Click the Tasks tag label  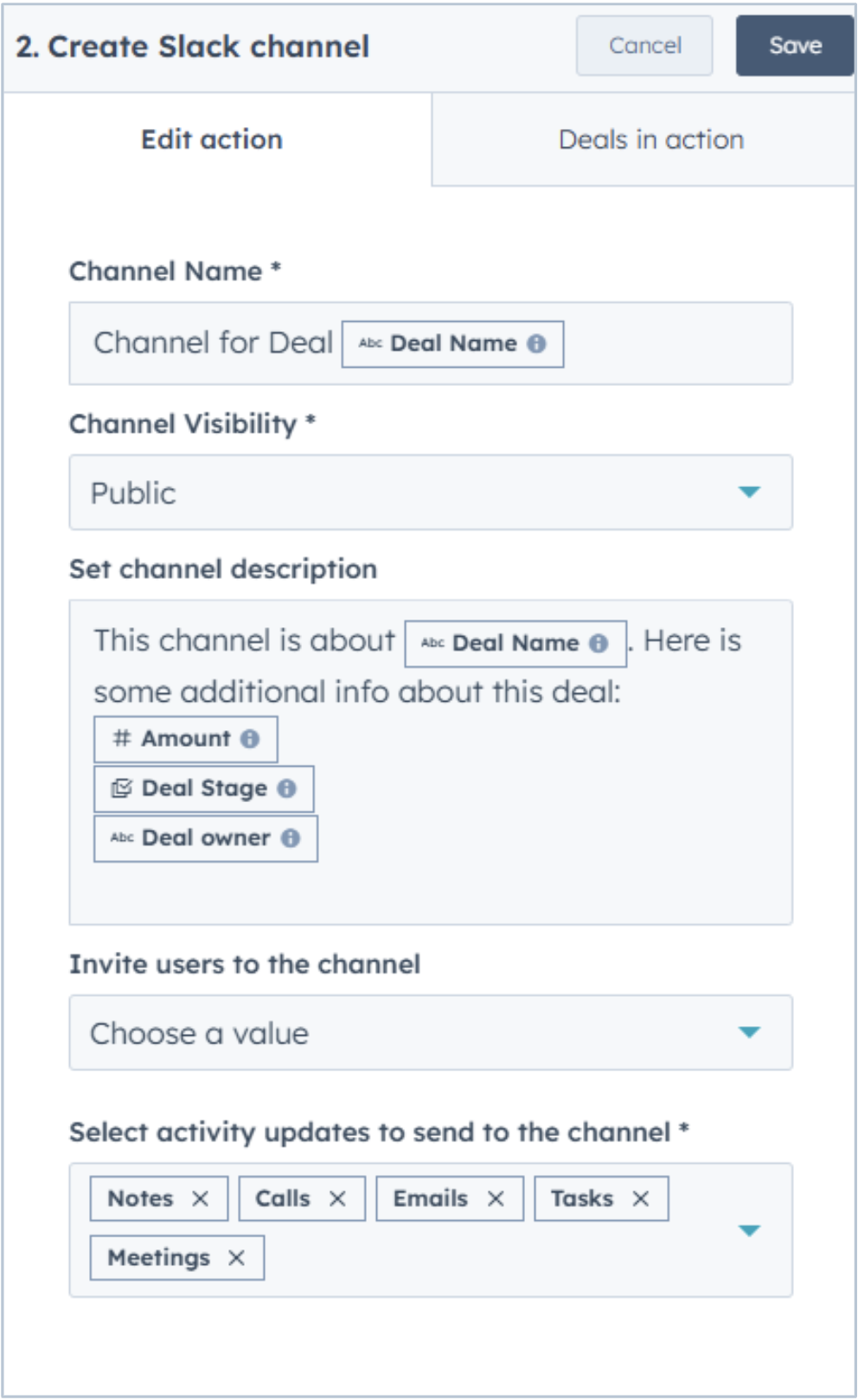582,1198
